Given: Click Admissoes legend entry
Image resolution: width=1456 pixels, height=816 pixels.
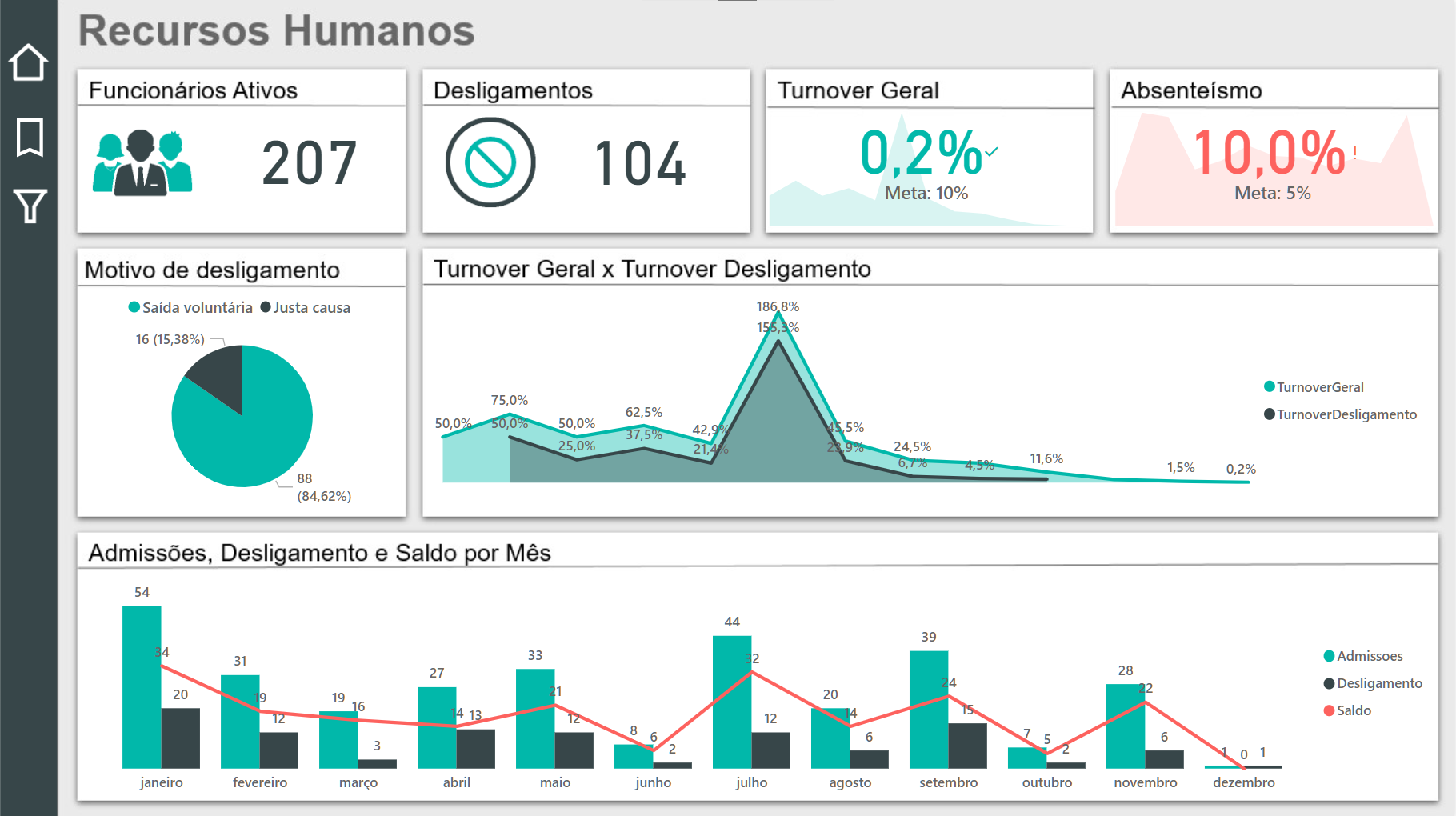Looking at the screenshot, I should click(x=1363, y=656).
